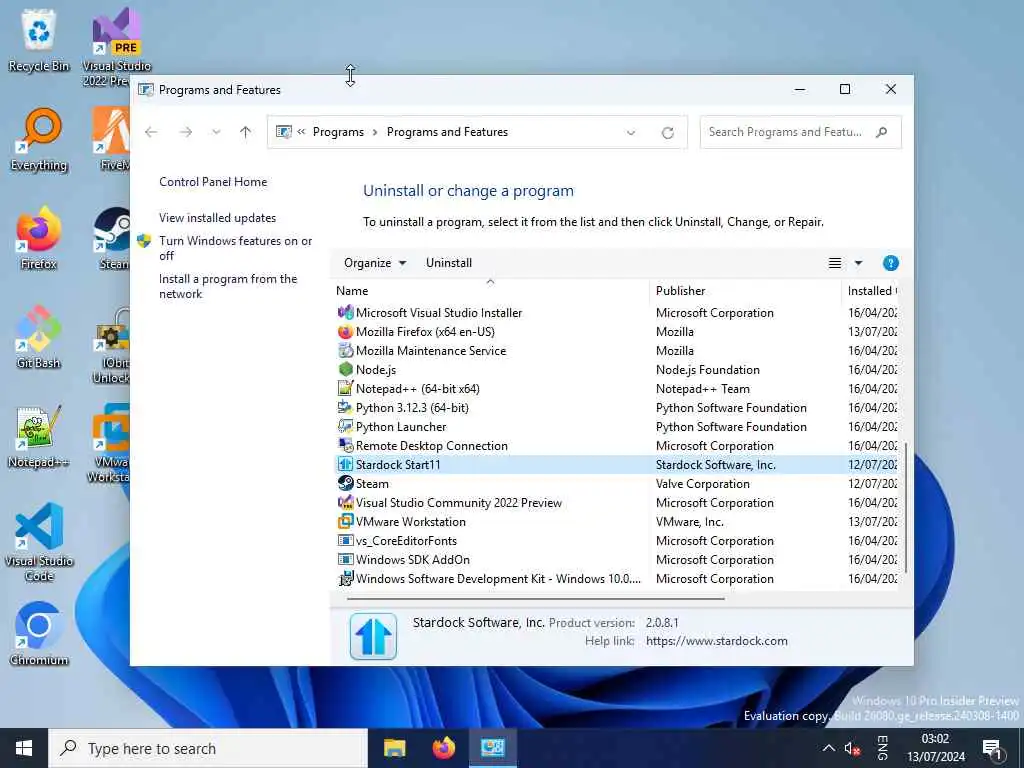Click Mozilla Maintenance Service icon

tap(345, 351)
